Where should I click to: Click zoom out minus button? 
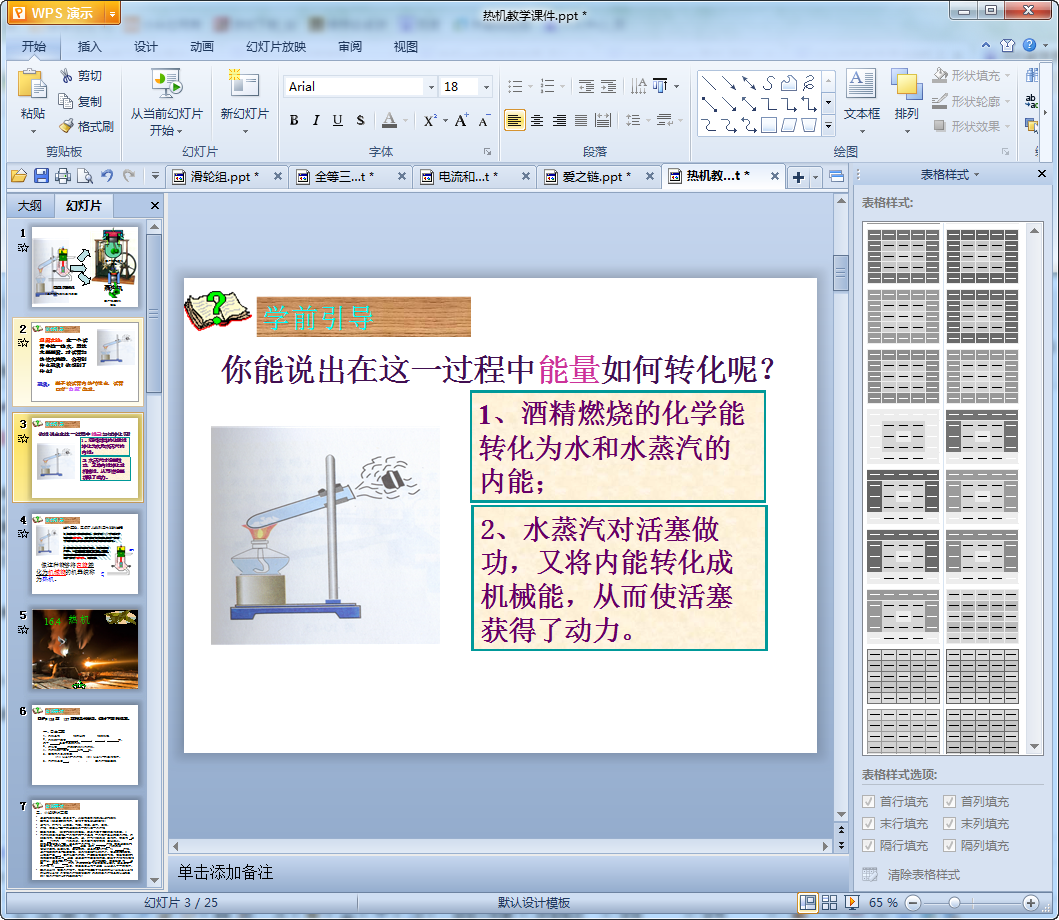(912, 902)
